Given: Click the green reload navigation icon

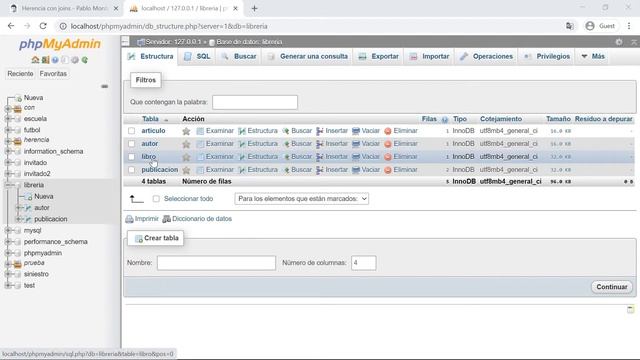Looking at the screenshot, I should coord(85,60).
